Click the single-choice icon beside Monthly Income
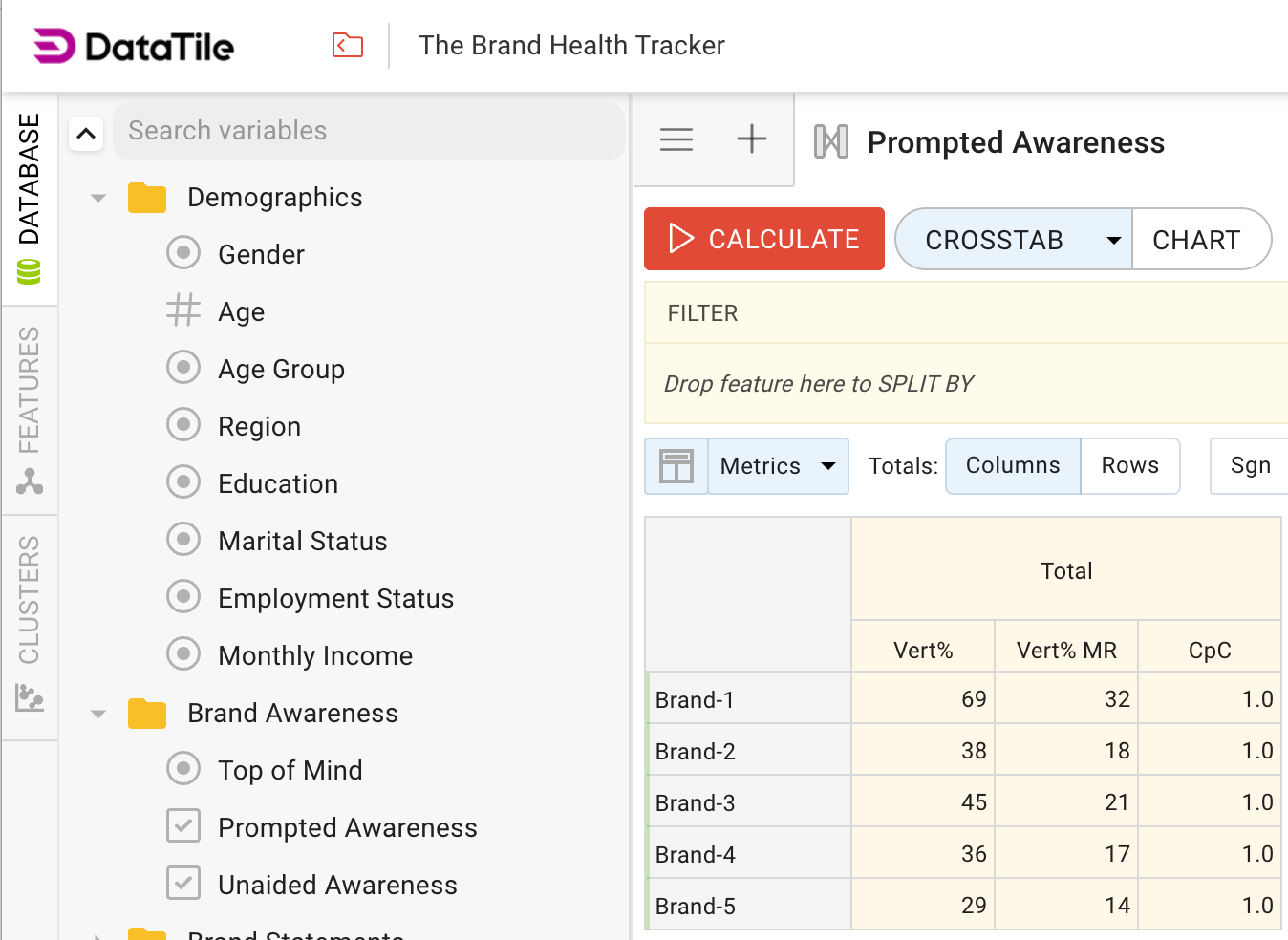 [183, 654]
